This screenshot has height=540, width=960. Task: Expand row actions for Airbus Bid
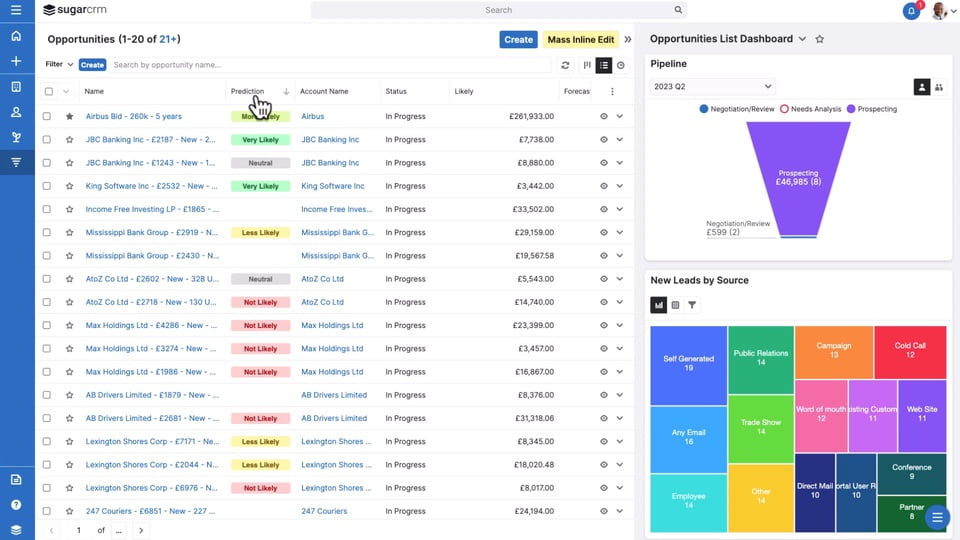[x=620, y=116]
